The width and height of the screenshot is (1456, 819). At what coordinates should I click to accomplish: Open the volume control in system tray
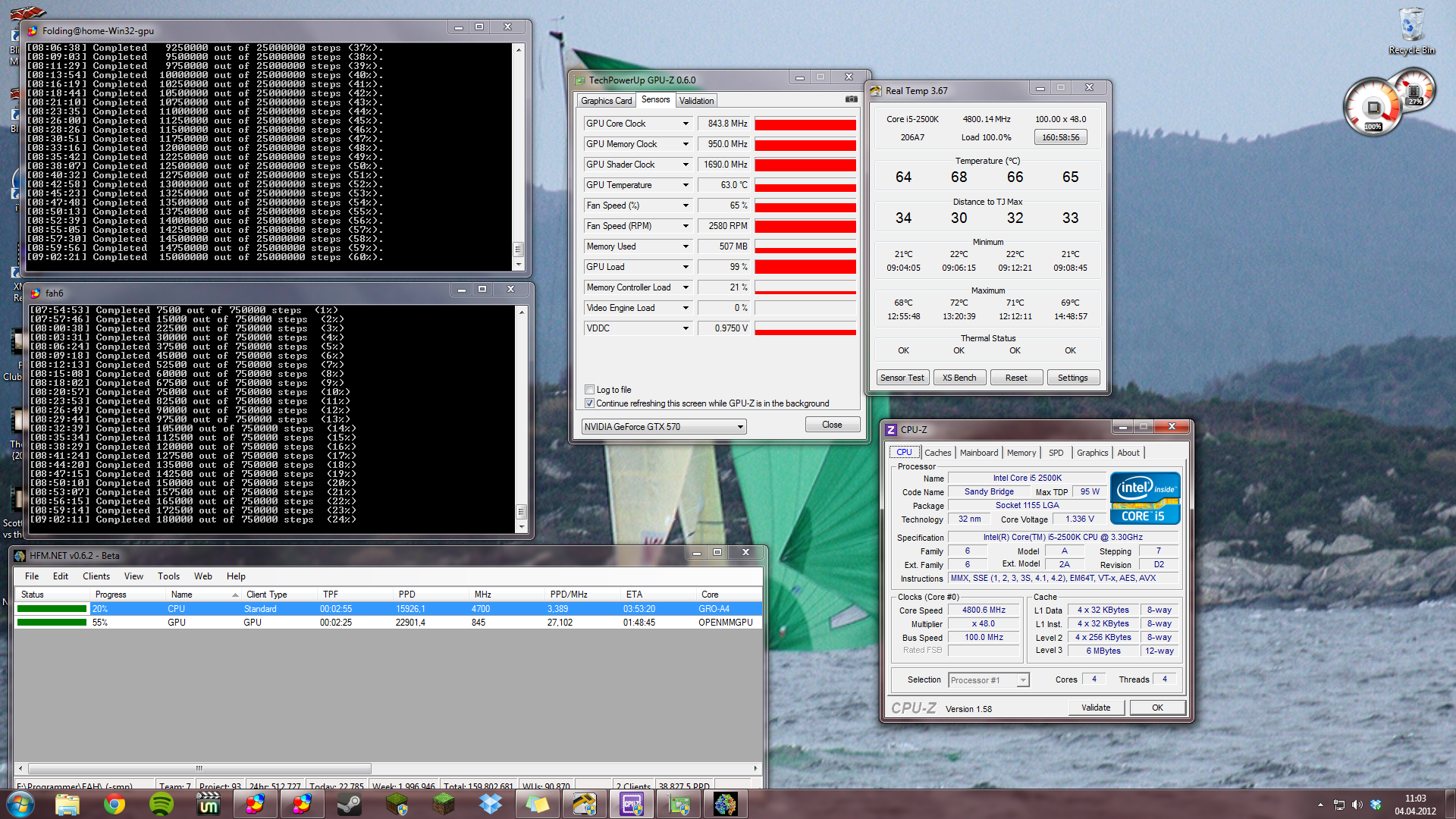(x=1357, y=805)
